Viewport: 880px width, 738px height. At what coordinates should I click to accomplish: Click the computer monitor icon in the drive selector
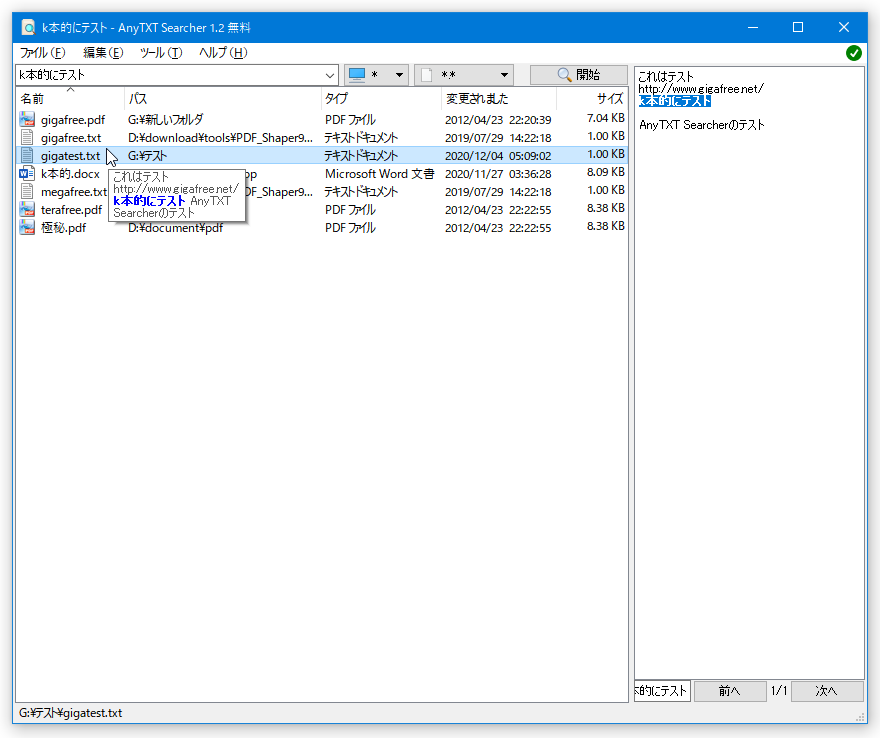pos(357,75)
